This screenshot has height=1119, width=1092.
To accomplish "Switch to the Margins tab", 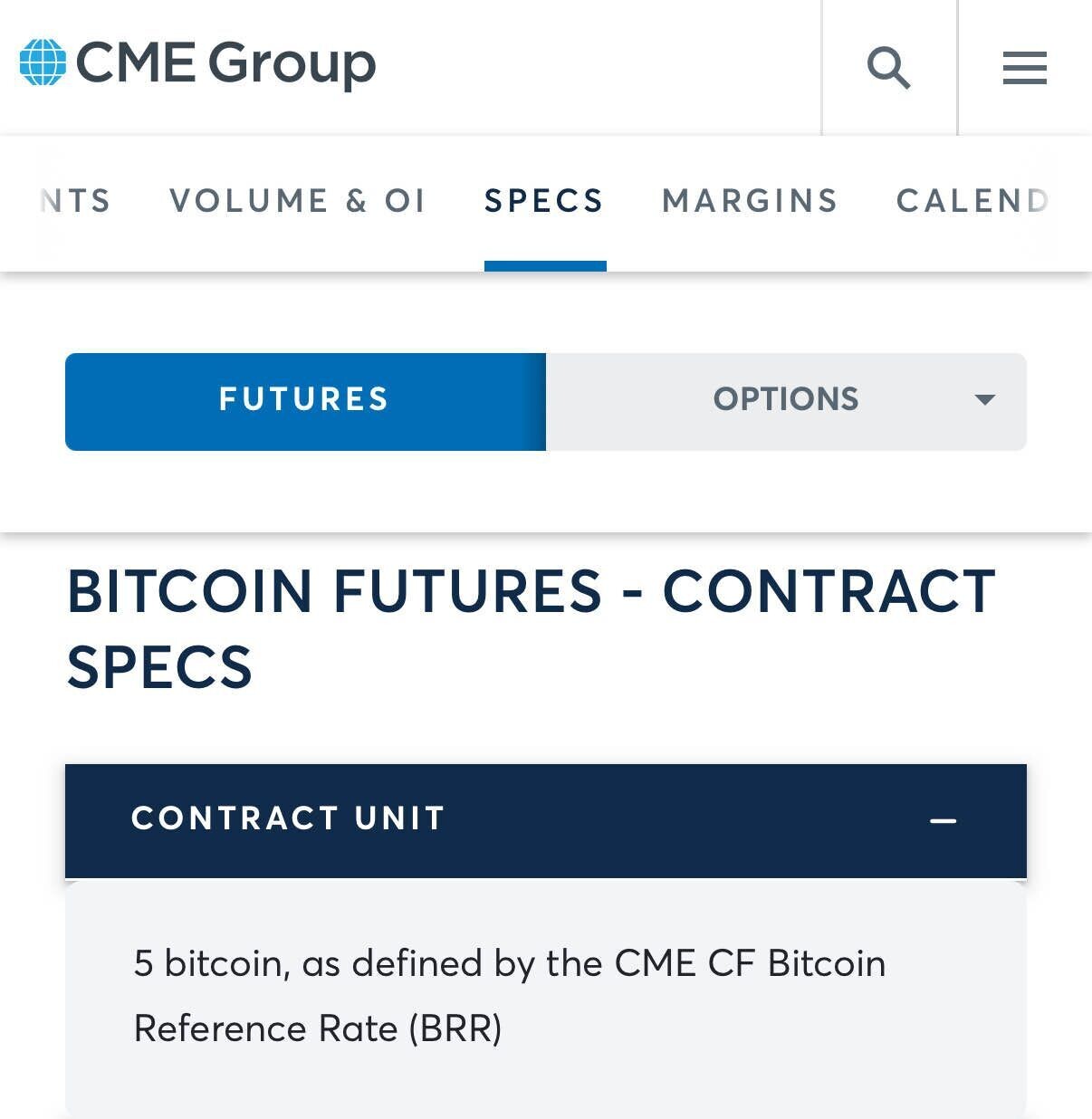I will pos(750,201).
